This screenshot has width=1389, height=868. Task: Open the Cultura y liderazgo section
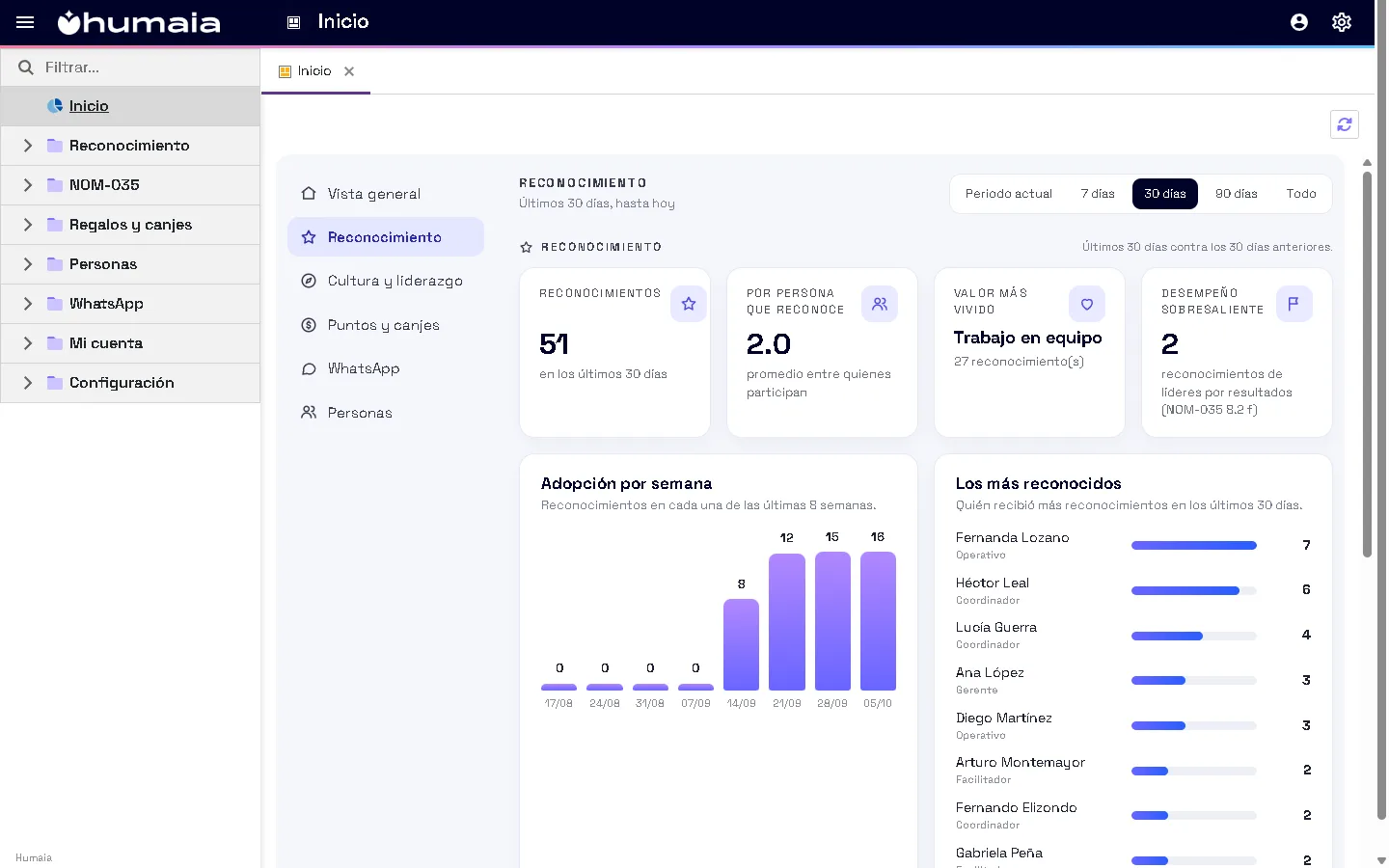tap(386, 281)
